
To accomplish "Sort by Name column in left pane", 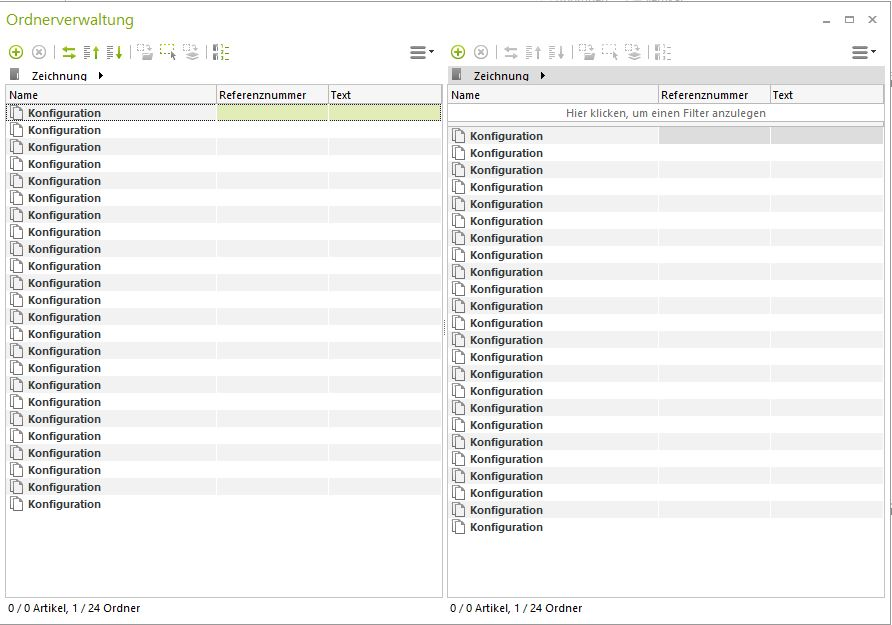I will coord(111,95).
